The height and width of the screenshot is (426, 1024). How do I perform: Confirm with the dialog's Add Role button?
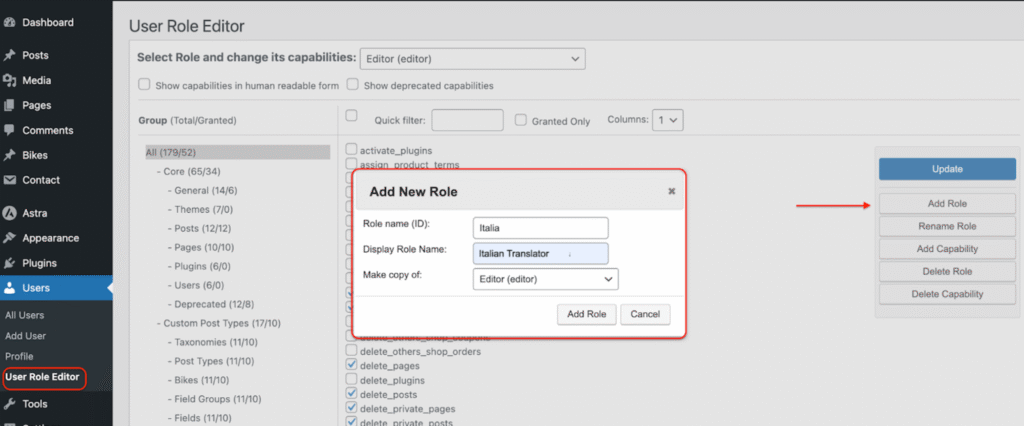[586, 314]
